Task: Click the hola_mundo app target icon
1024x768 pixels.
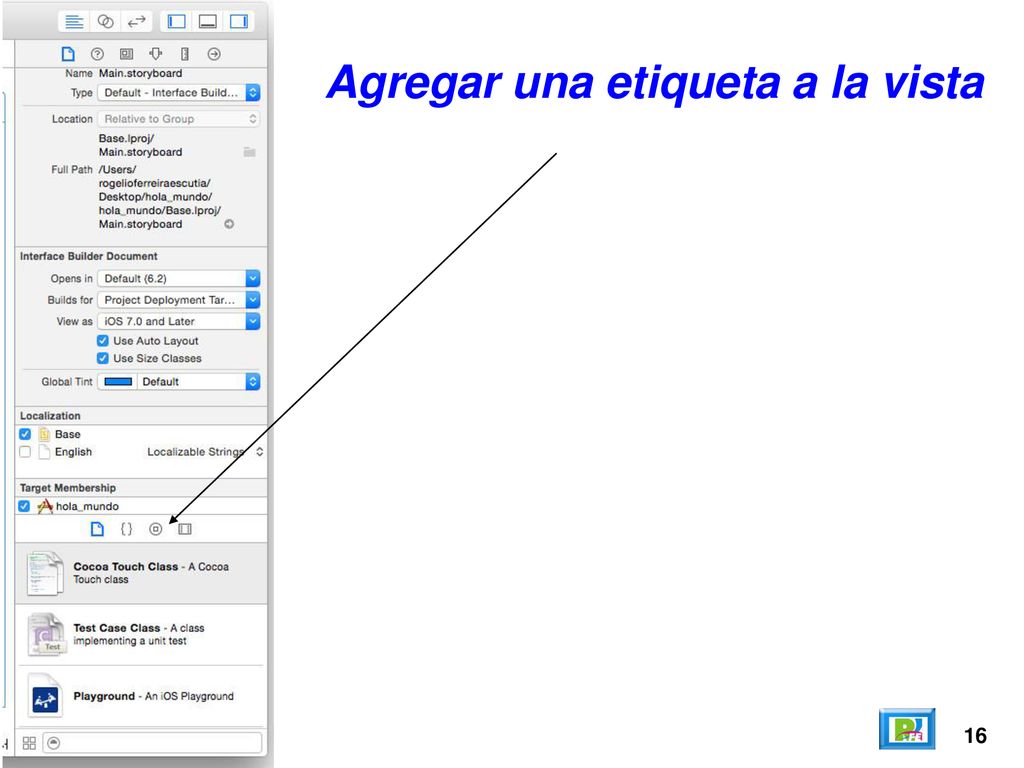Action: tap(45, 506)
